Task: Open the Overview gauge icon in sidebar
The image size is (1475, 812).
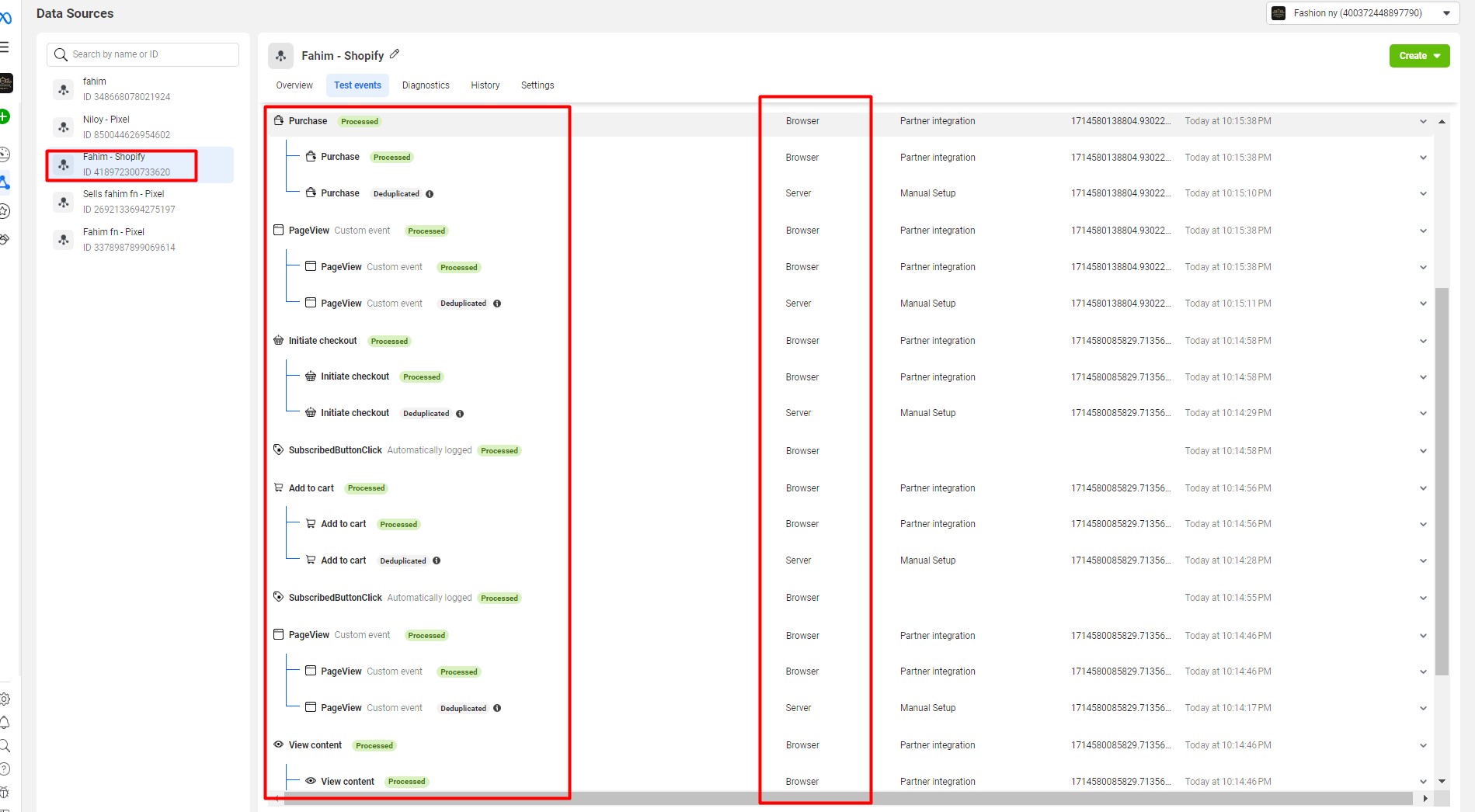Action: click(x=5, y=154)
